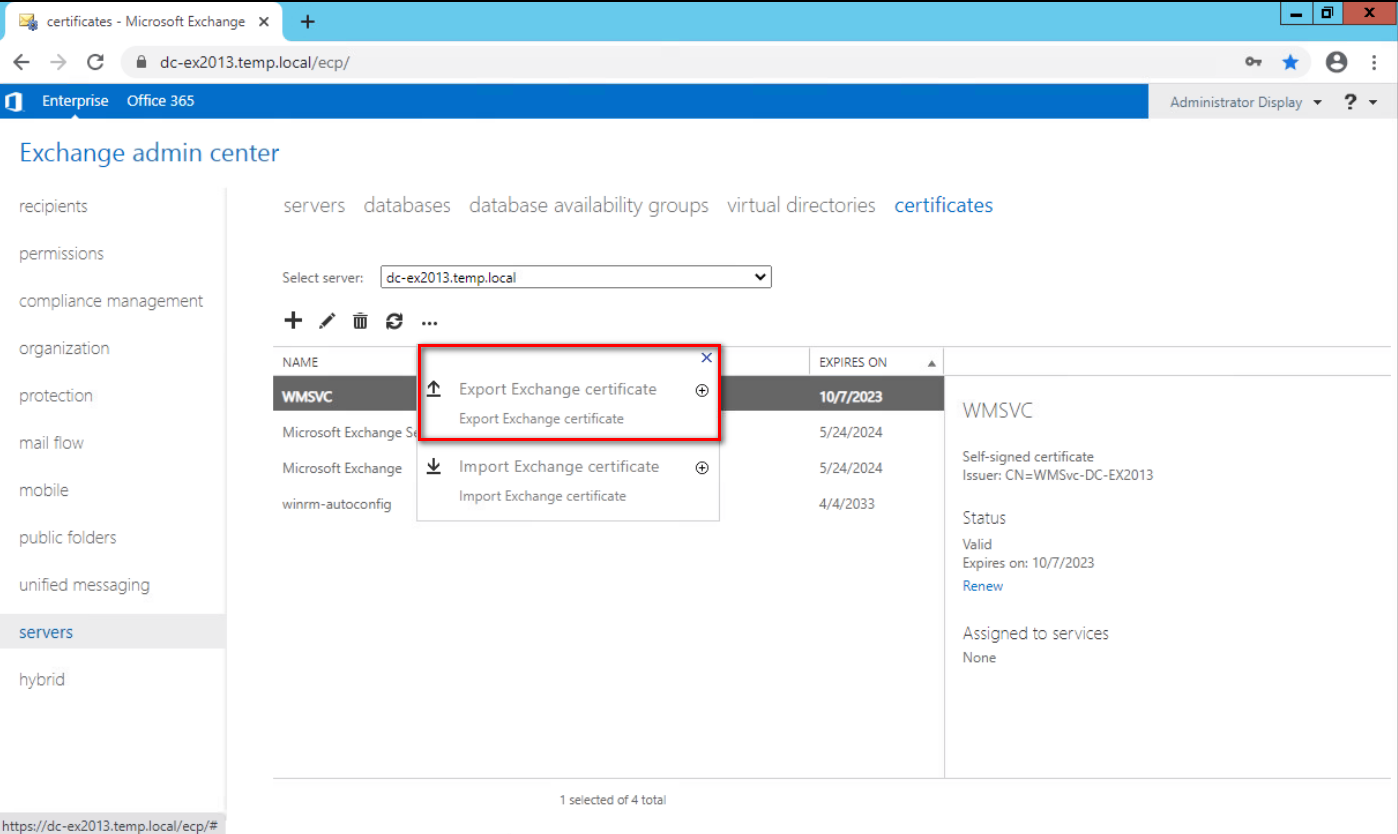Expand the Administrator Display user menu
This screenshot has height=834, width=1398.
(x=1245, y=102)
